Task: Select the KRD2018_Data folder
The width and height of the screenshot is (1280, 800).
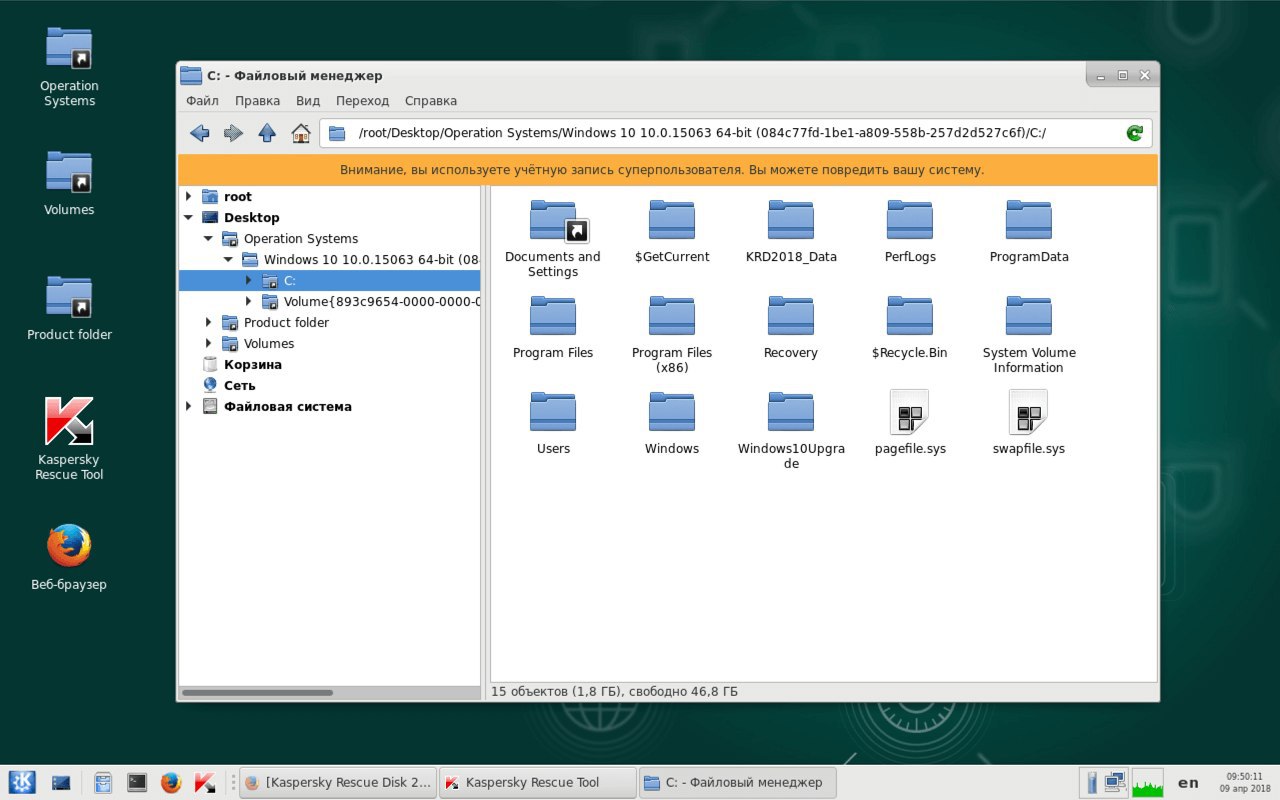Action: (790, 232)
